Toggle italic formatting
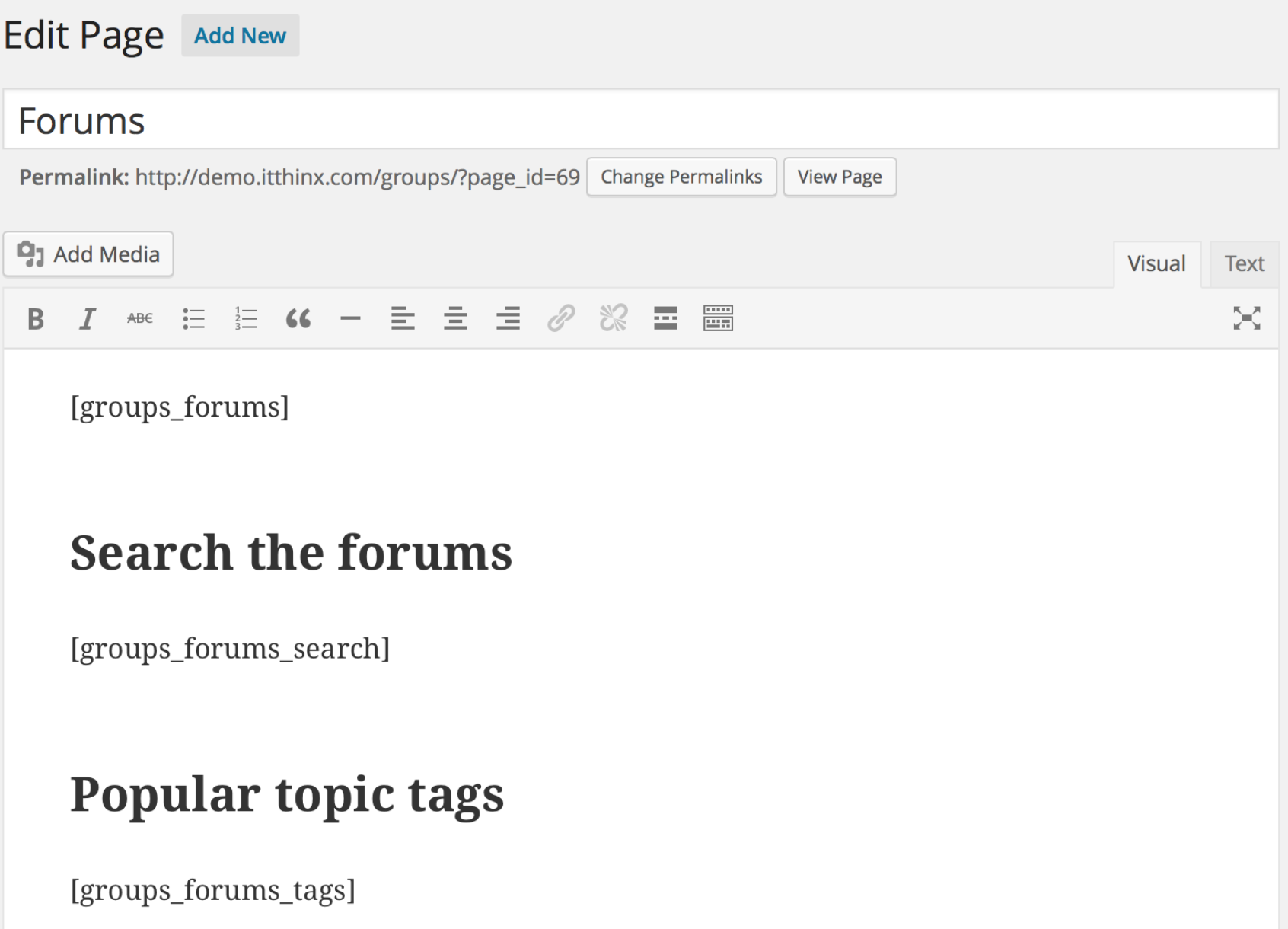This screenshot has width=1288, height=929. pyautogui.click(x=88, y=318)
